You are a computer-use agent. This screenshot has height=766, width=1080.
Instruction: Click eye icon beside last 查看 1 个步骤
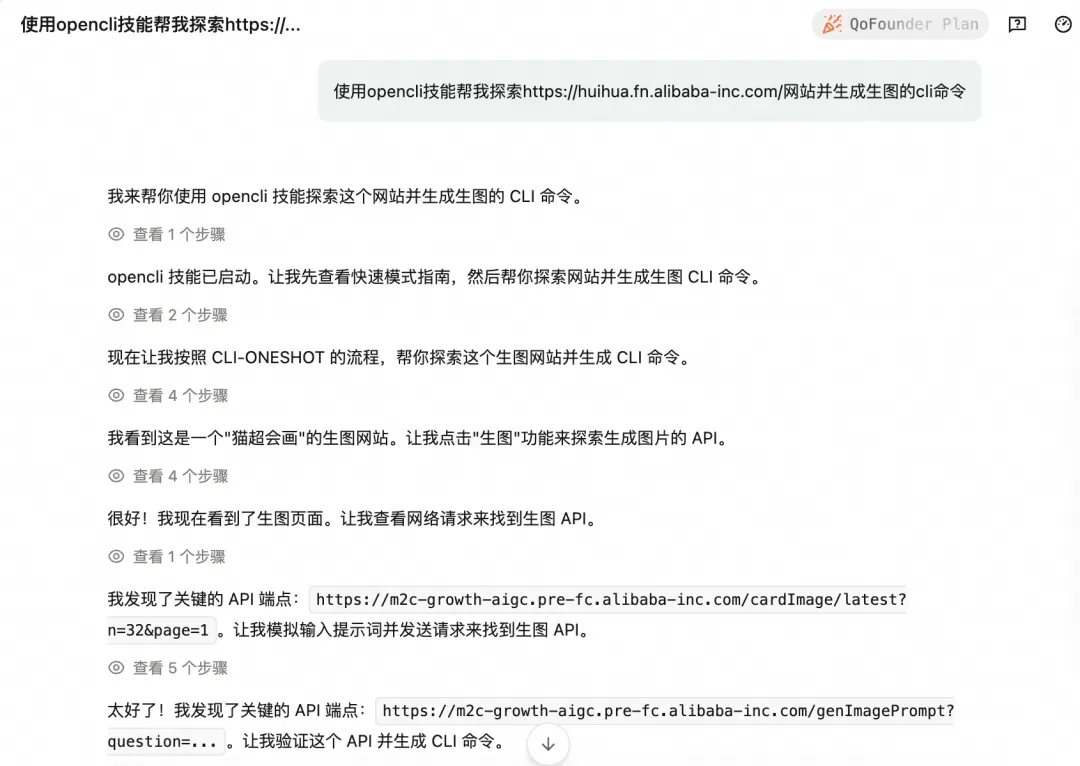pos(116,557)
